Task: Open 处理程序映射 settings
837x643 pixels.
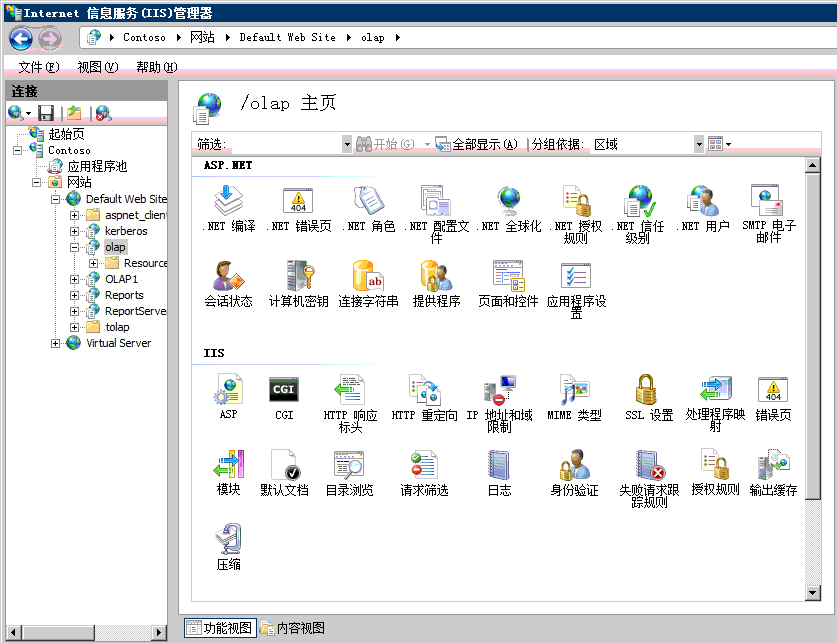Action: click(x=715, y=390)
